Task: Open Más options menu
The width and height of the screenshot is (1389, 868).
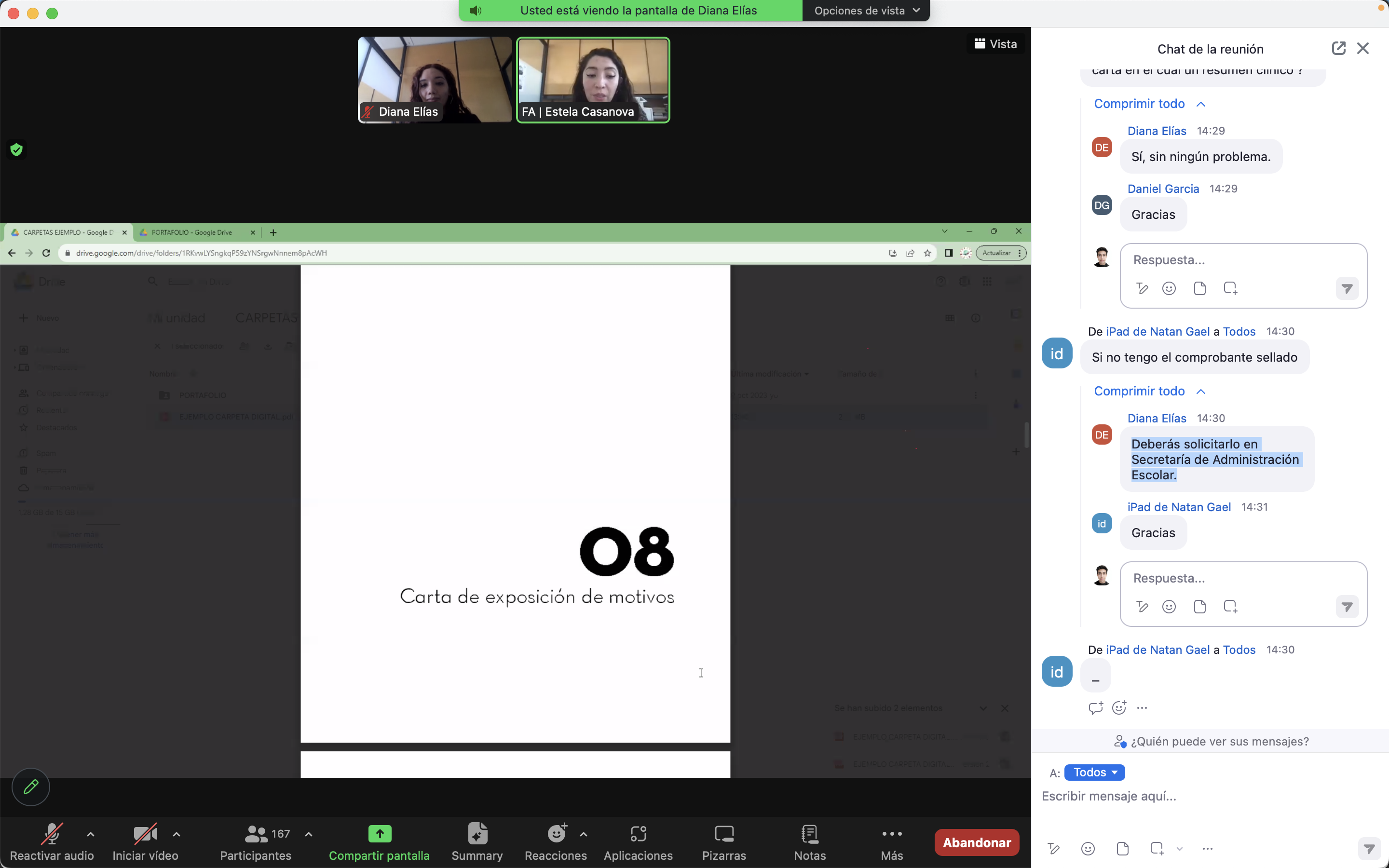Action: (891, 841)
